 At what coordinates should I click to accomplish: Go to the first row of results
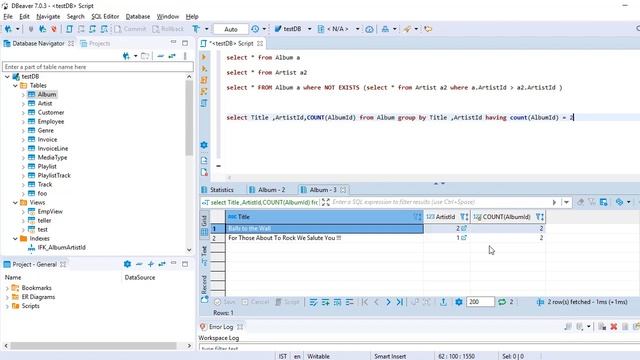364,302
